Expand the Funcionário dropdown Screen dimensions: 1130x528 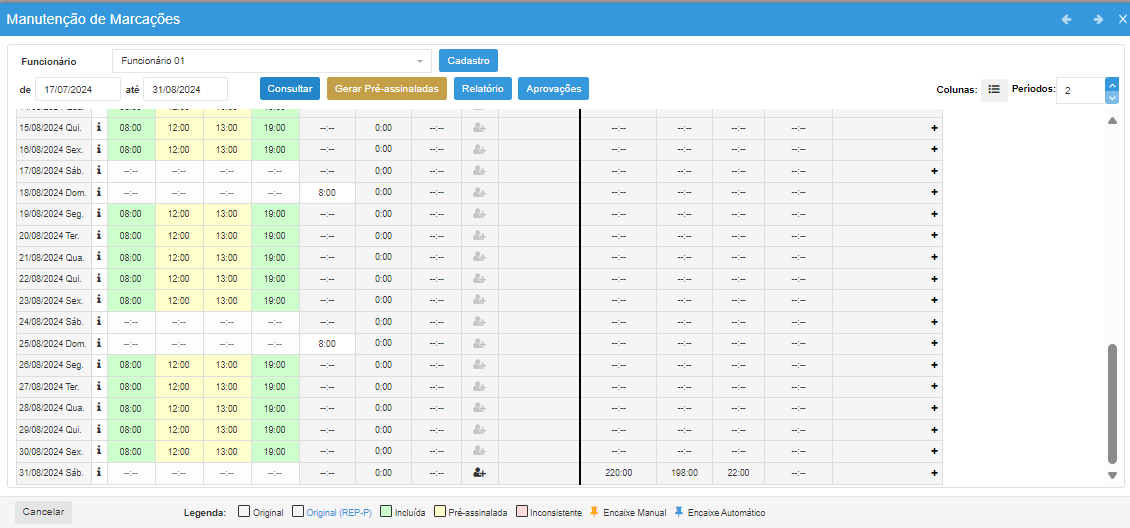420,61
